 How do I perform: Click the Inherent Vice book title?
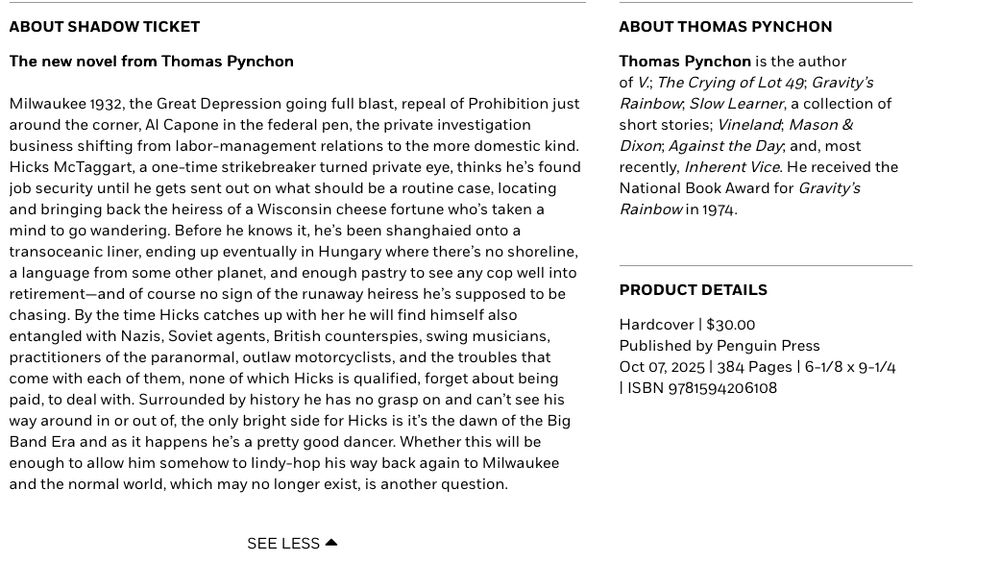[x=732, y=167]
